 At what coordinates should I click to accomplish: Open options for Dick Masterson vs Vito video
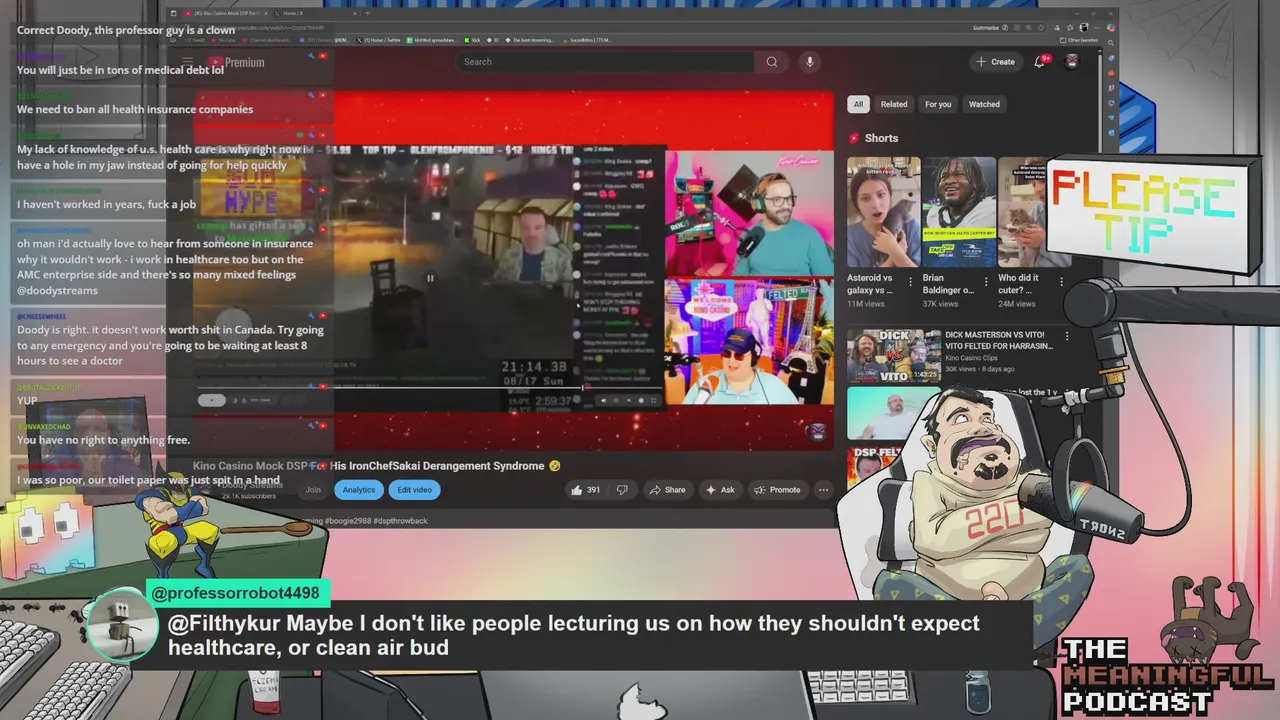click(x=1067, y=336)
